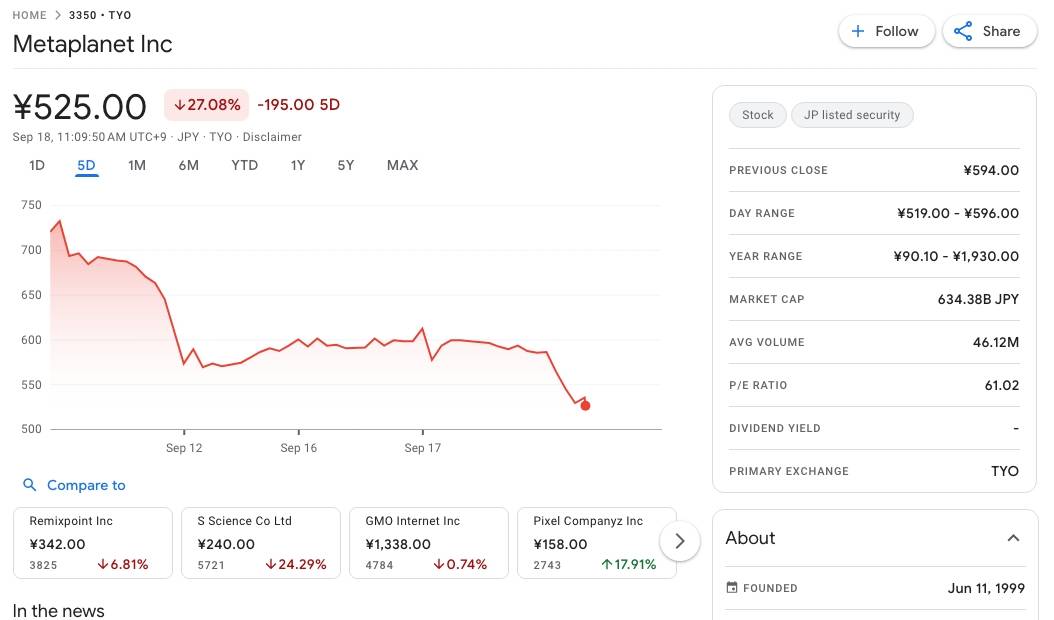Image resolution: width=1054 pixels, height=620 pixels.
Task: Click the DIVIDEND YIELD label
Action: [774, 428]
